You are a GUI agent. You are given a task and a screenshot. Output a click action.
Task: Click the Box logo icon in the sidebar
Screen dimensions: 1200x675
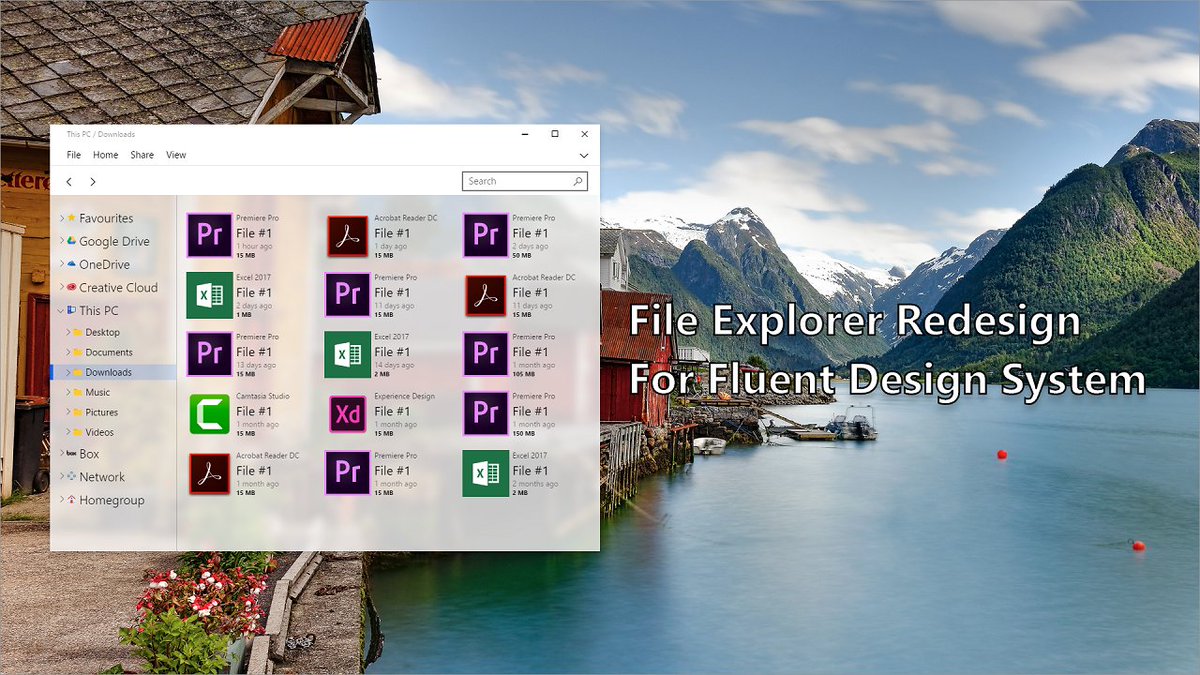coord(72,454)
